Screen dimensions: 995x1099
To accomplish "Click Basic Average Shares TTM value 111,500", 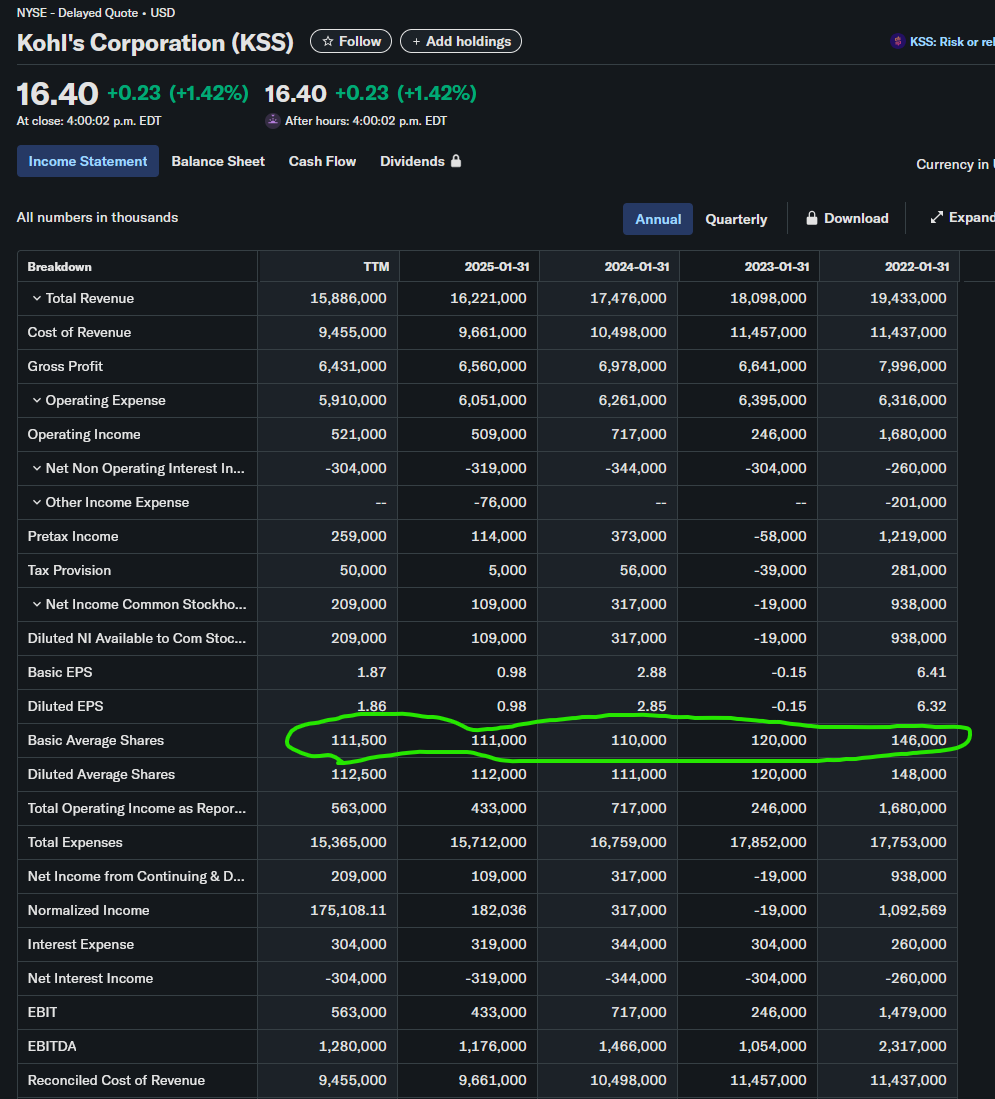I will 359,740.
